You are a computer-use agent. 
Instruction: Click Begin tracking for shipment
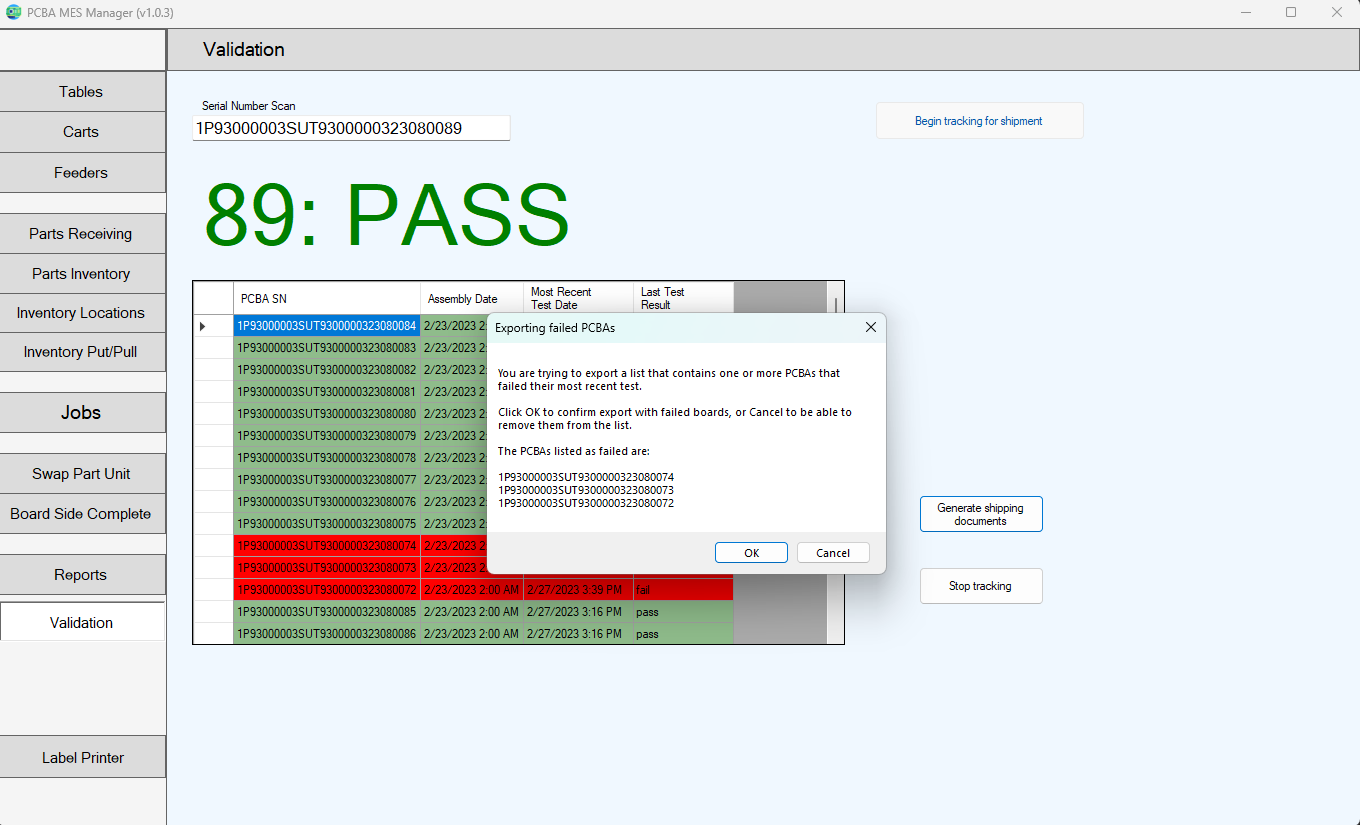coord(979,121)
